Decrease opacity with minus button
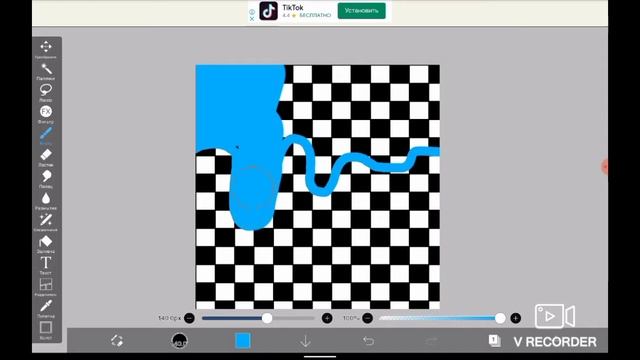 [x=367, y=318]
